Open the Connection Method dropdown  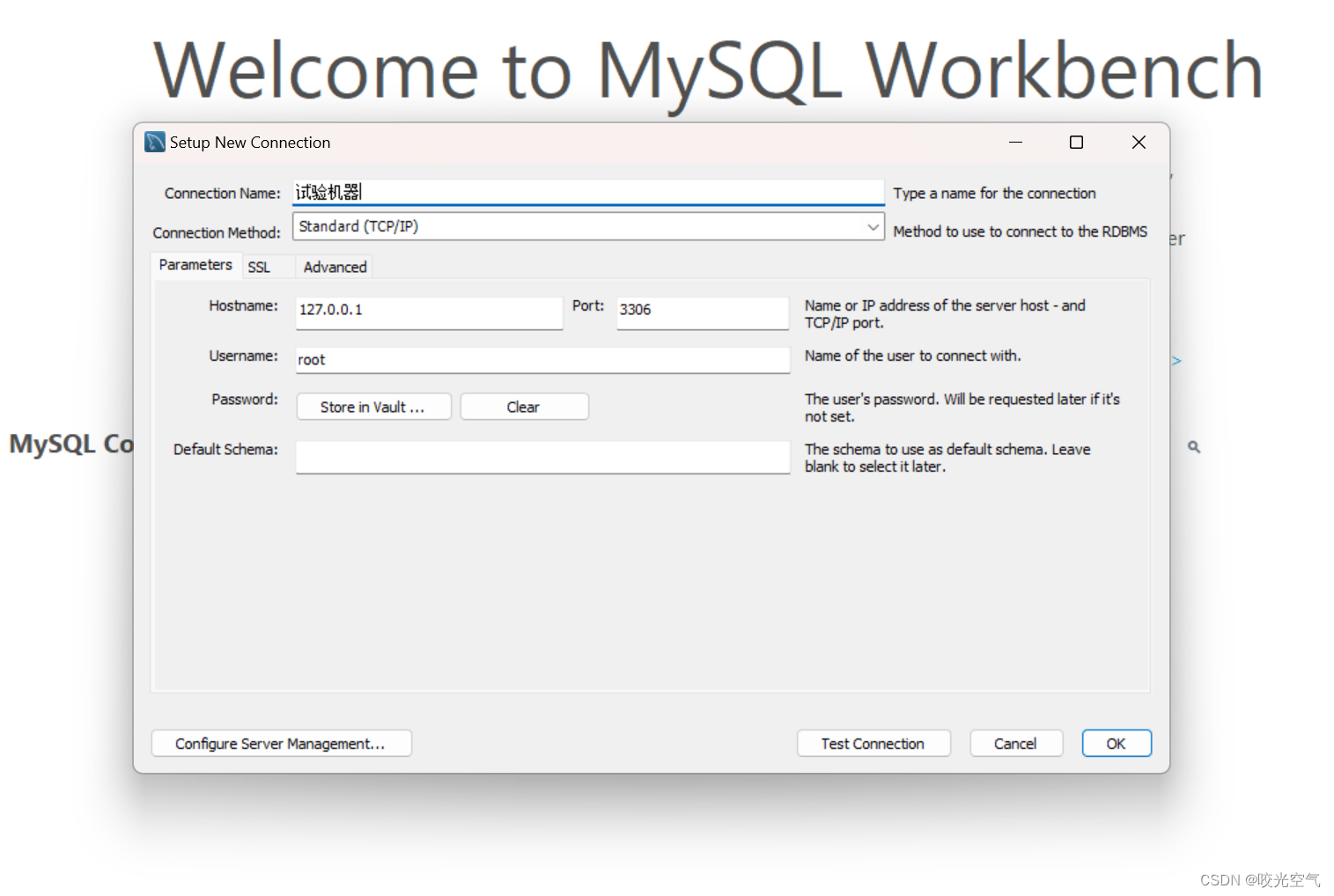[588, 226]
